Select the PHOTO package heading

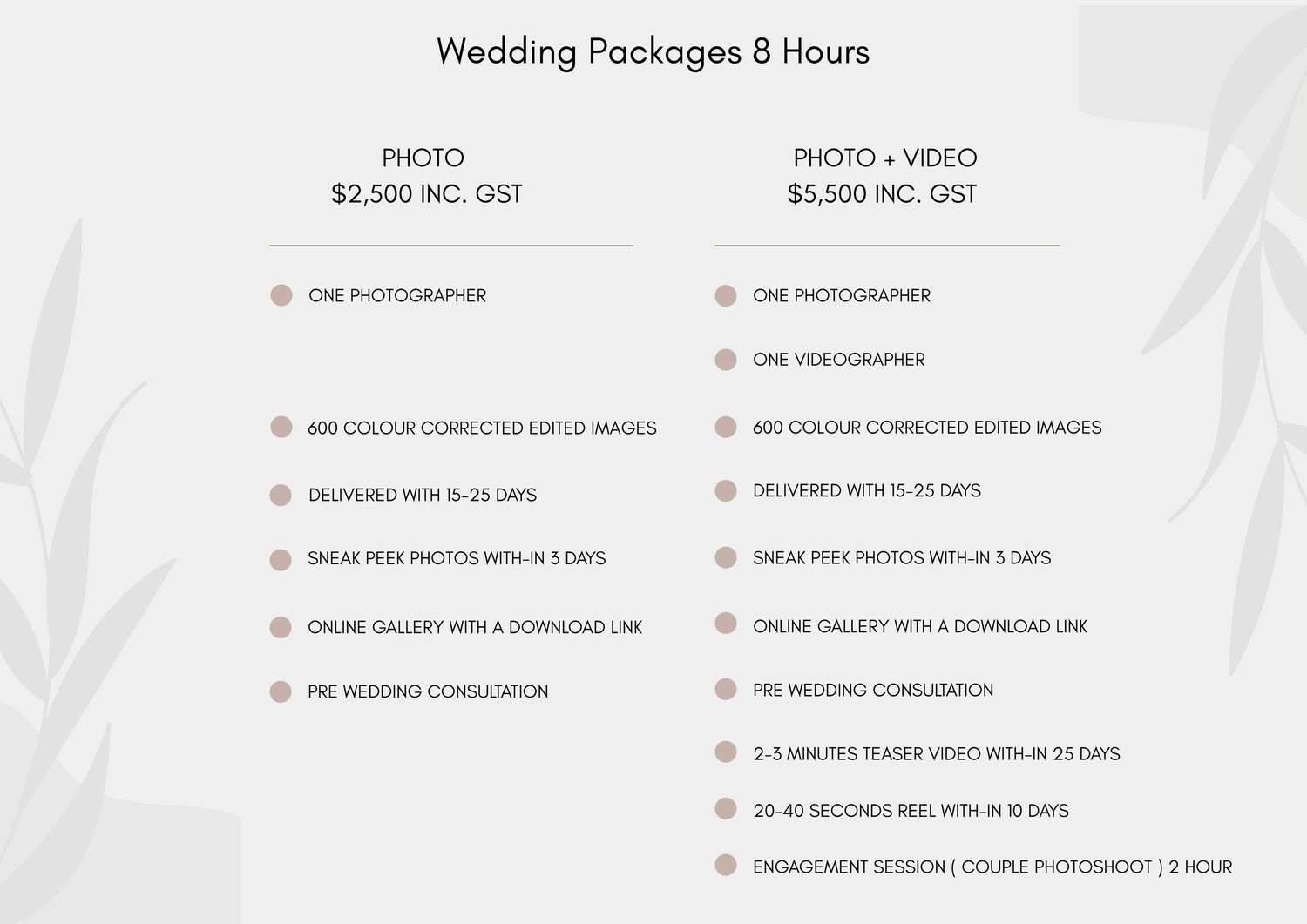[x=423, y=158]
